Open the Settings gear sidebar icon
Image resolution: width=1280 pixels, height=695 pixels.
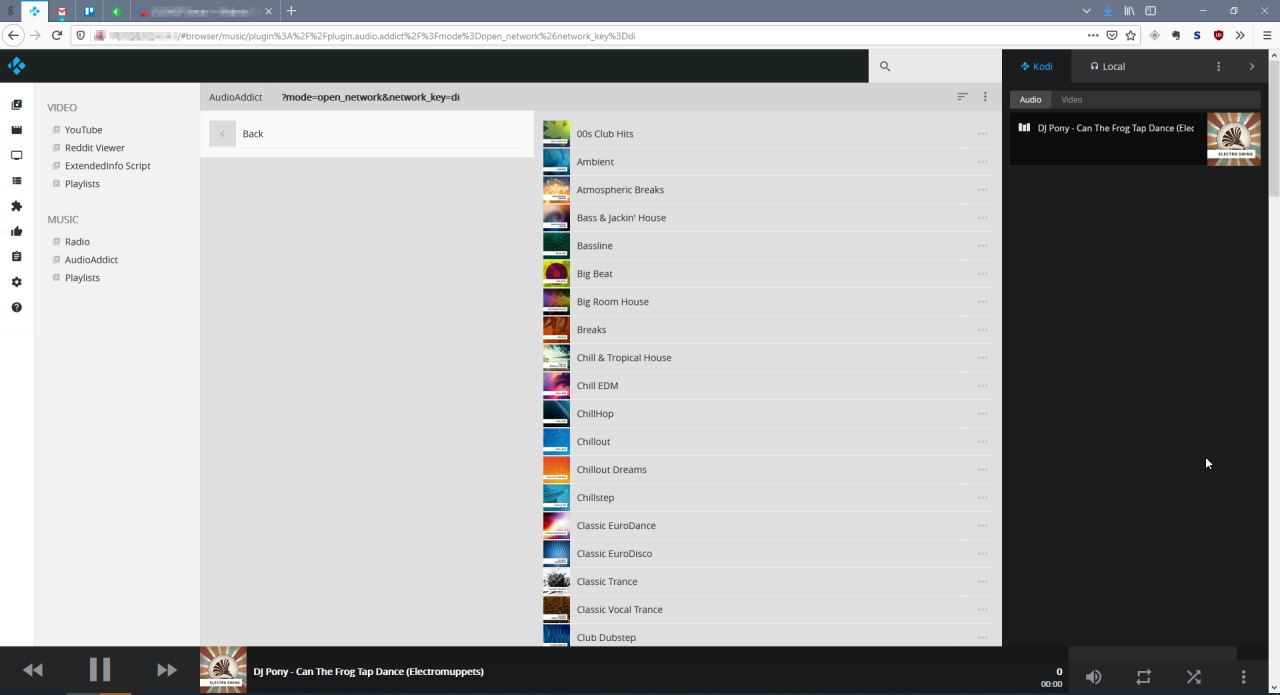(16, 282)
